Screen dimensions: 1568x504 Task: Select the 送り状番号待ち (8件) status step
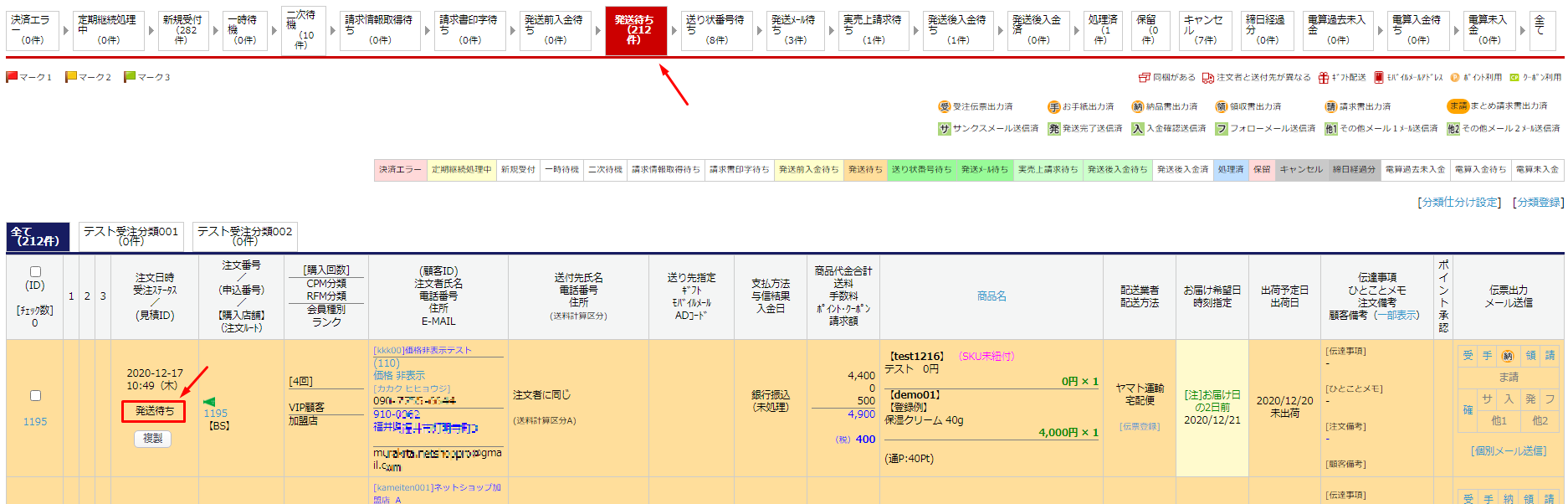tap(715, 30)
